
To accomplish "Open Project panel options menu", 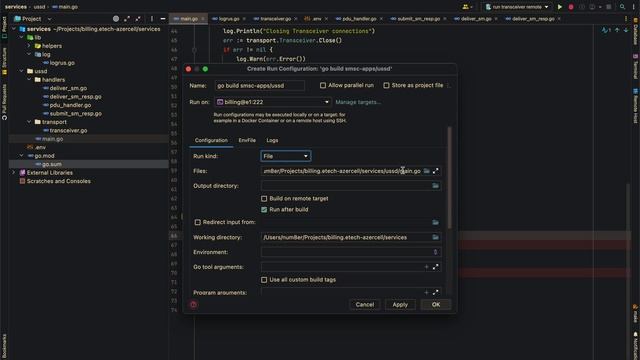I will pyautogui.click(x=151, y=19).
